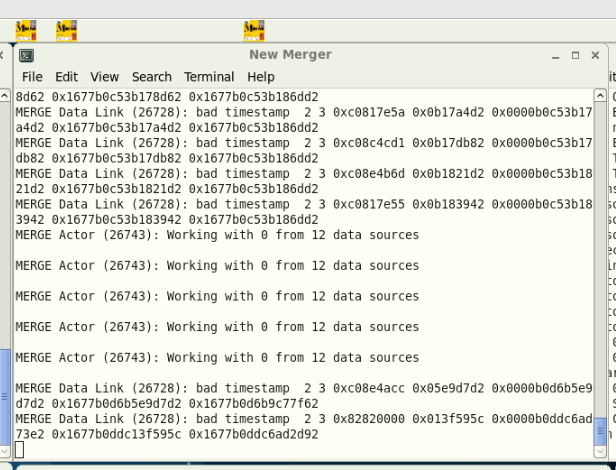616x470 pixels.
Task: Click the hex value 0x1677b0c53b17db82
Action: click(x=117, y=158)
